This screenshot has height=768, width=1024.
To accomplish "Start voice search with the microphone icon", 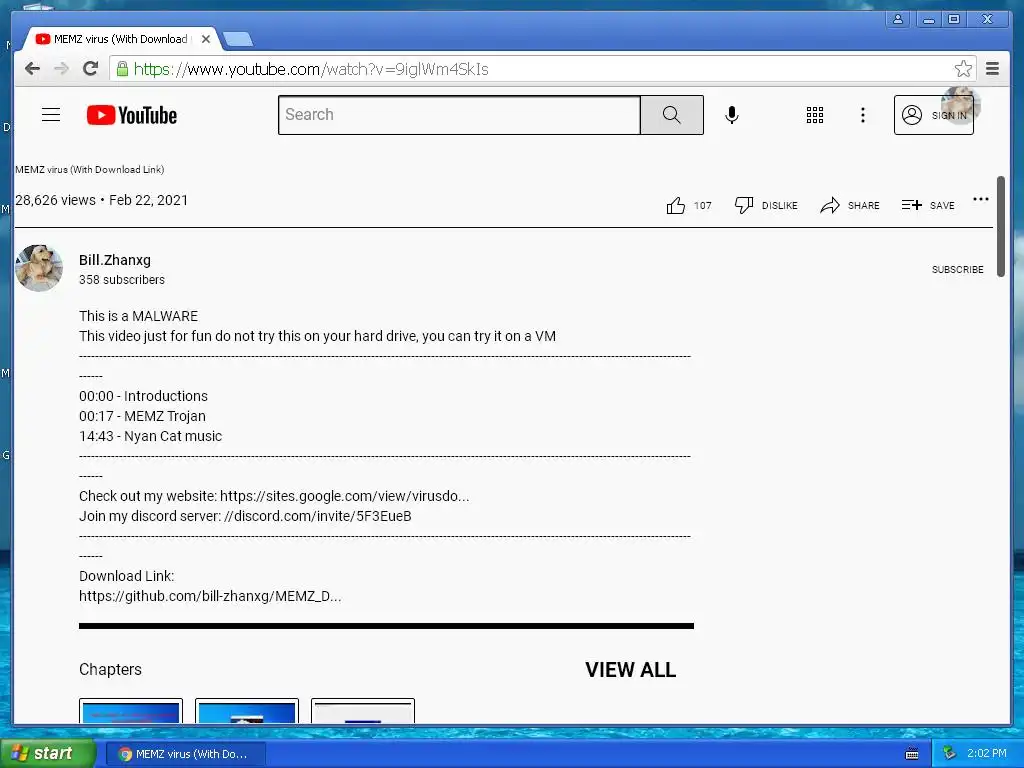I will coord(732,115).
